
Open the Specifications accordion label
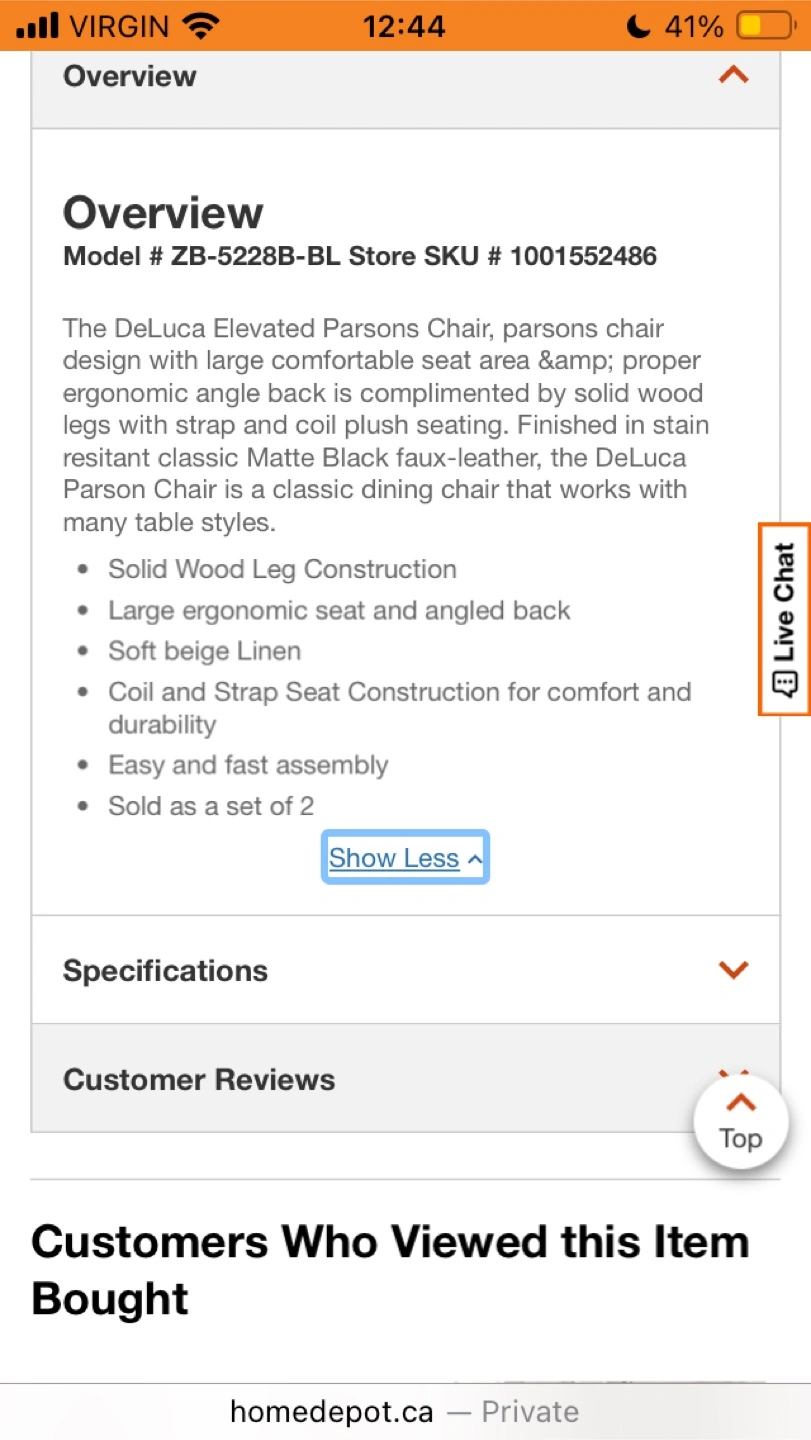coord(165,971)
